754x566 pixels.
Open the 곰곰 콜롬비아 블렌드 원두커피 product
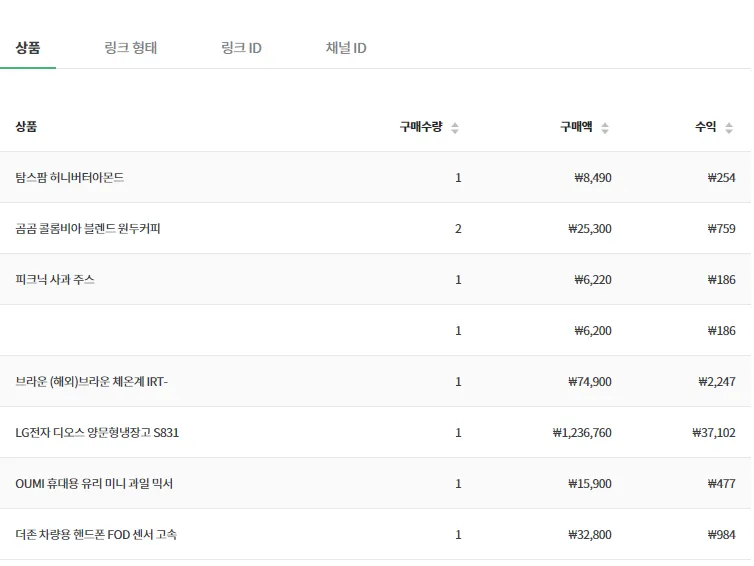pos(88,229)
